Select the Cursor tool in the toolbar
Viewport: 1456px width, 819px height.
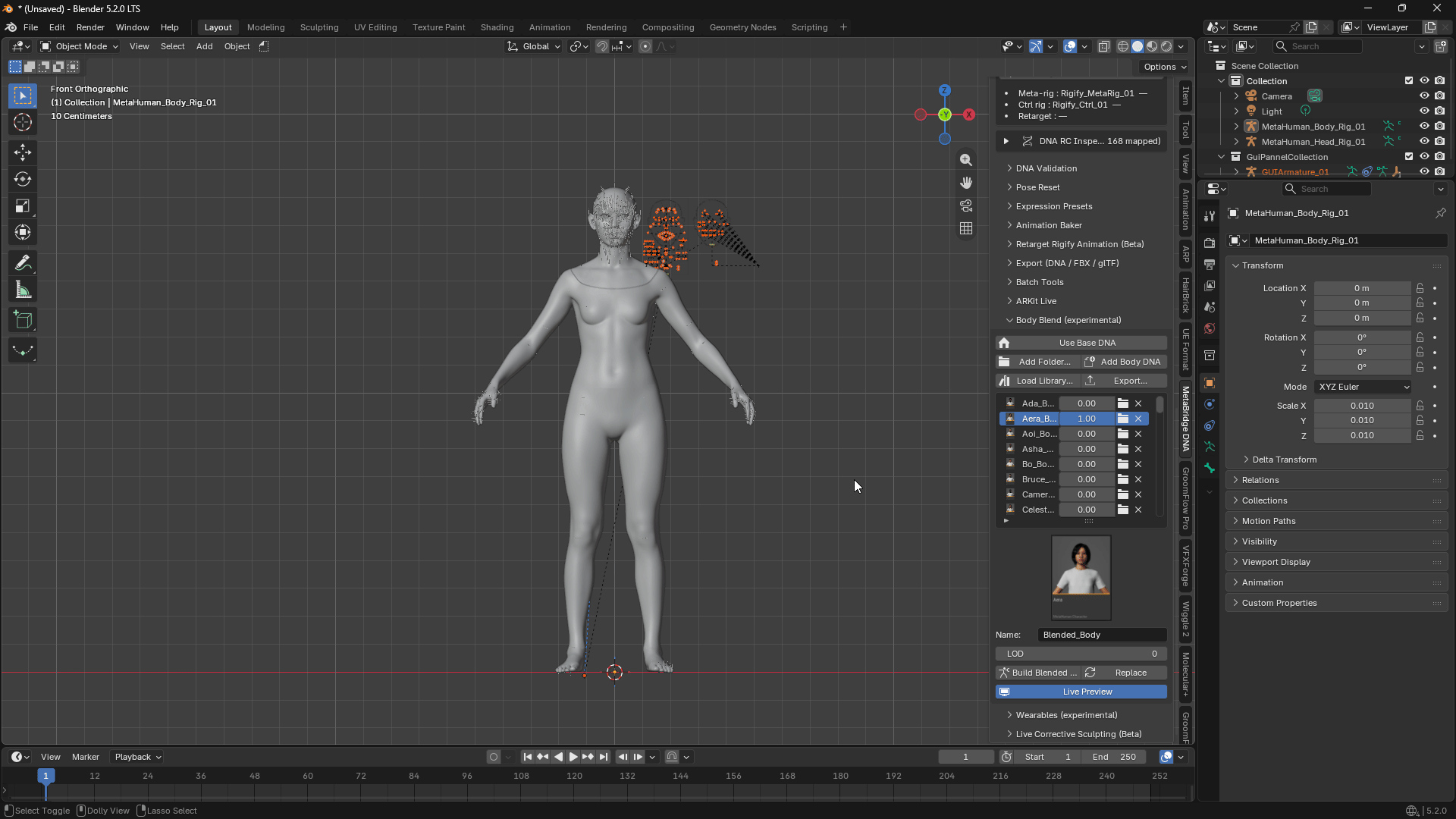pos(23,122)
